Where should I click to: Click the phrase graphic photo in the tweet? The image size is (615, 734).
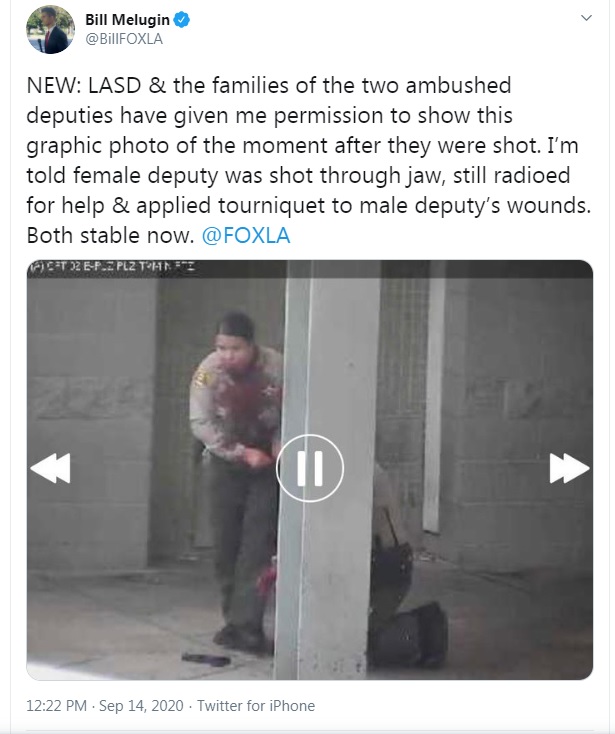pos(97,146)
